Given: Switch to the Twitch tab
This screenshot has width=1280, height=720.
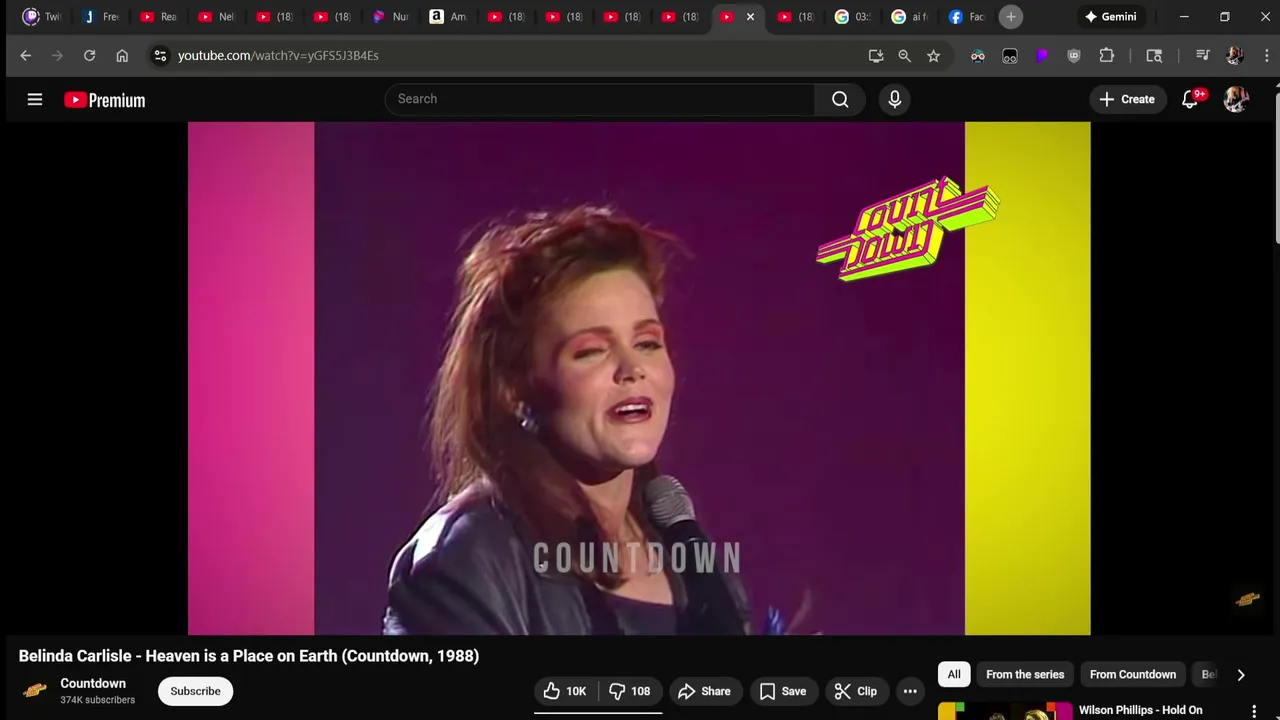Looking at the screenshot, I should 42,17.
